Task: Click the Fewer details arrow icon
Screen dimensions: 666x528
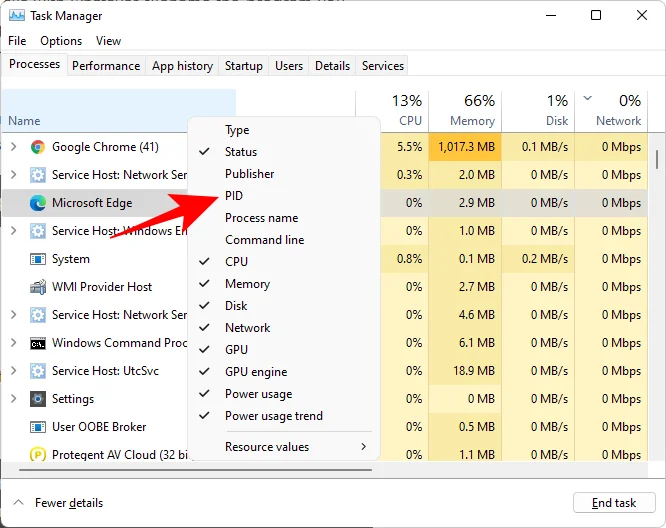Action: [x=18, y=503]
